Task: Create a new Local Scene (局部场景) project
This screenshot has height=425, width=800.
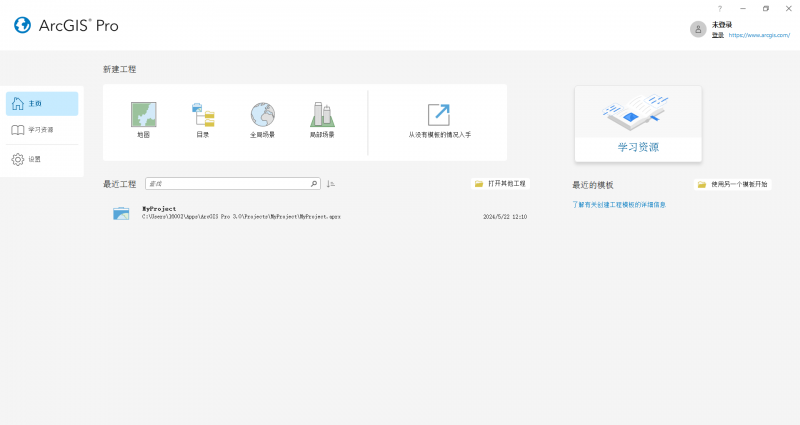Action: click(x=322, y=119)
